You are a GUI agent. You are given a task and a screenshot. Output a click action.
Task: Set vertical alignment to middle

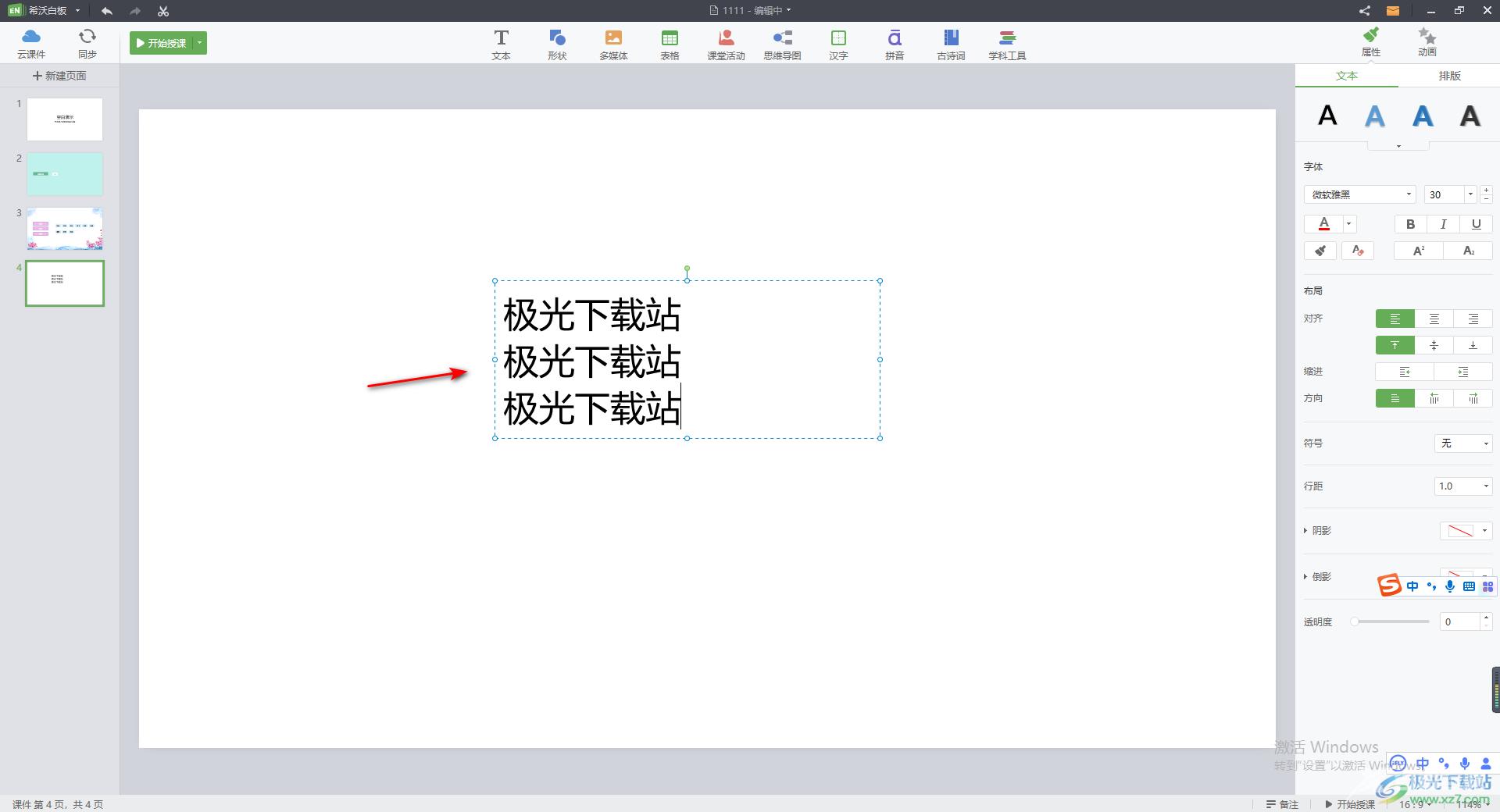1434,345
